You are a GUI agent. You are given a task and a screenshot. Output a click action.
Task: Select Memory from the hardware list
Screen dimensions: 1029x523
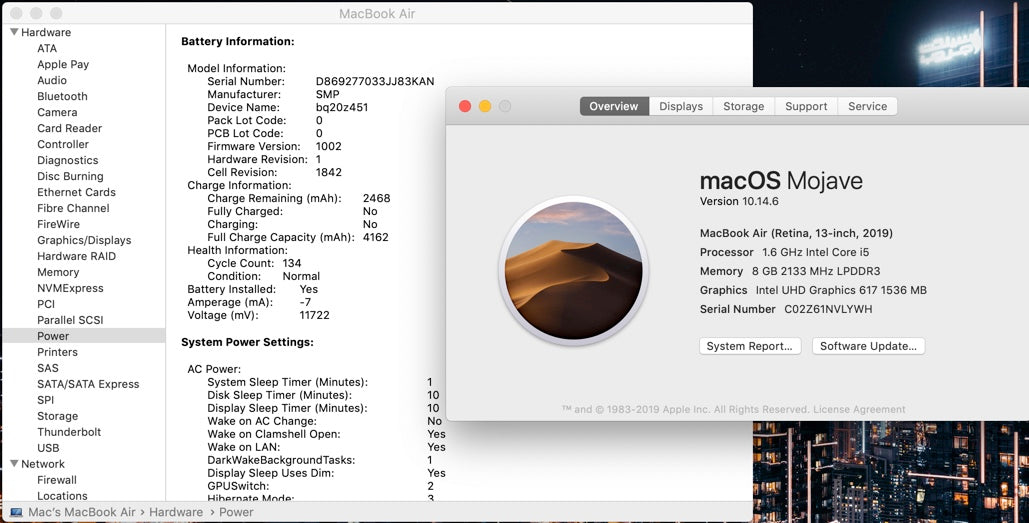click(58, 272)
